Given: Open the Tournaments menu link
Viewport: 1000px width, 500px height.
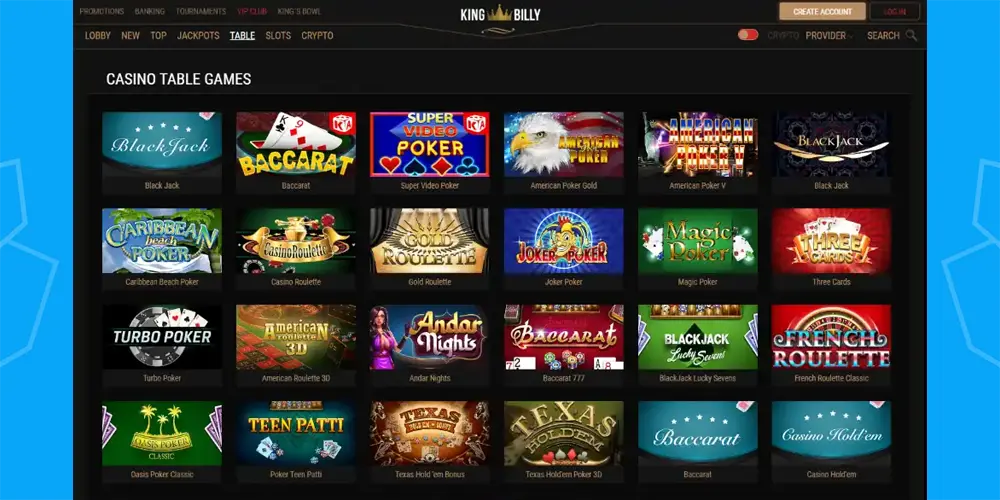Looking at the screenshot, I should pos(201,11).
